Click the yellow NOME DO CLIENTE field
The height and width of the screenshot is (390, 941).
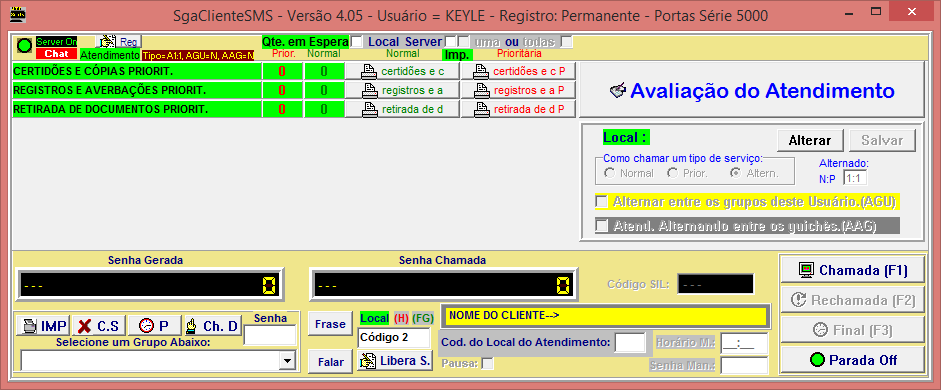coord(606,316)
